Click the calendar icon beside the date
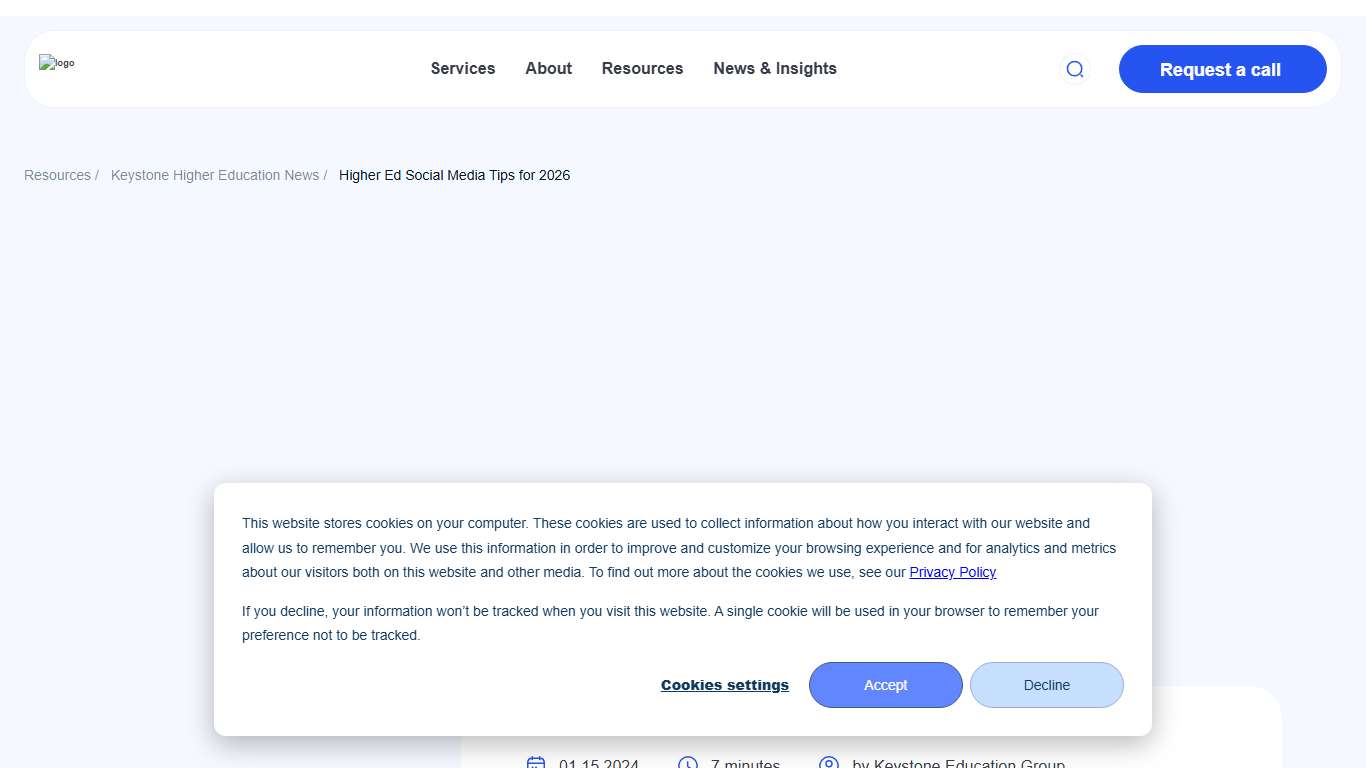Screen dimensions: 1366x768 tap(536, 763)
